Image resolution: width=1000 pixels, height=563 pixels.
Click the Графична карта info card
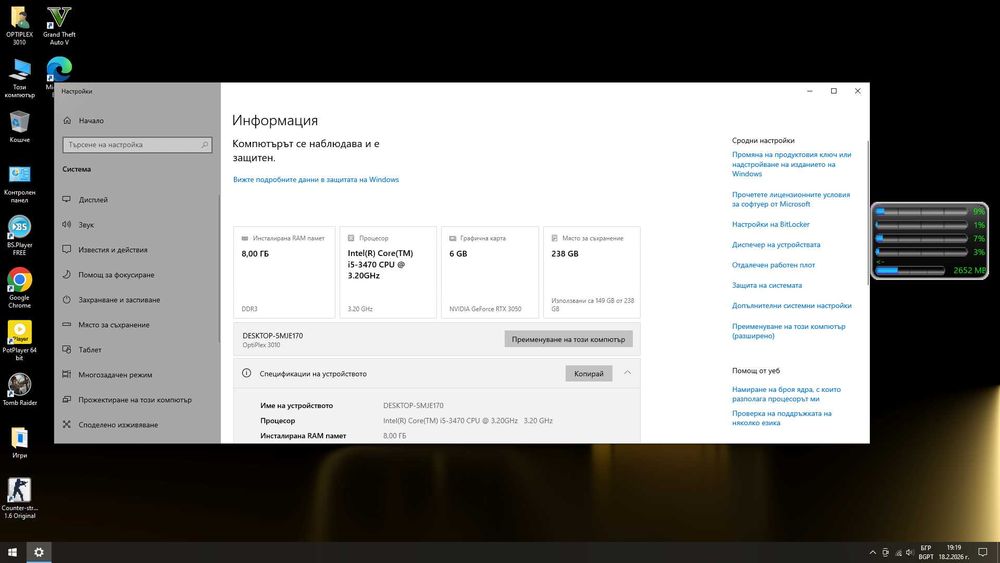[490, 272]
